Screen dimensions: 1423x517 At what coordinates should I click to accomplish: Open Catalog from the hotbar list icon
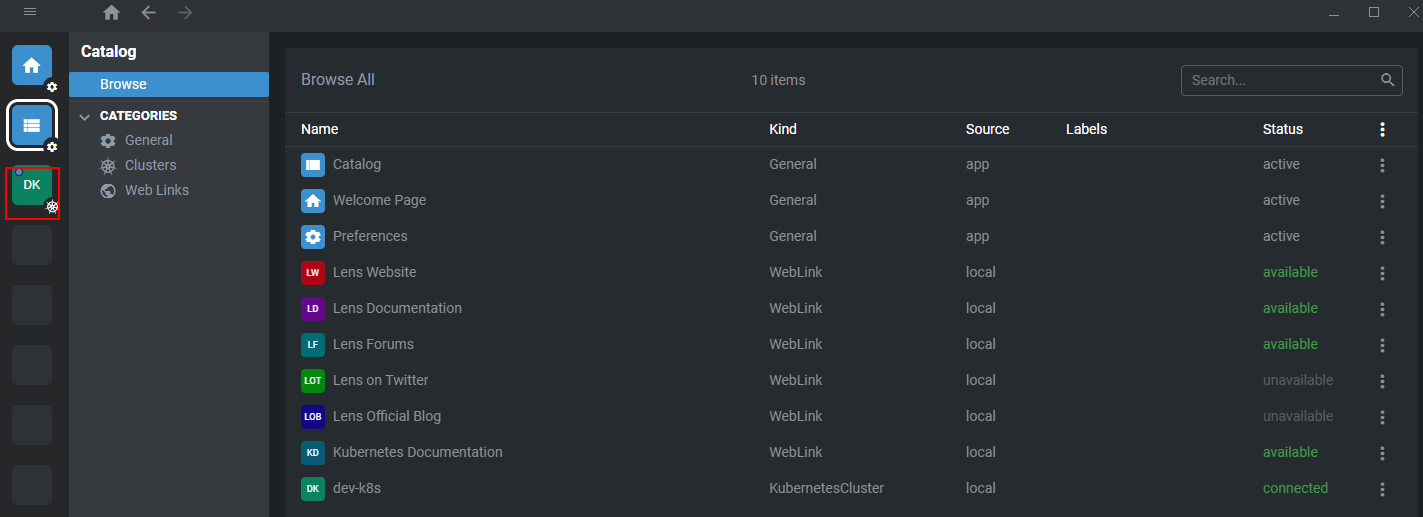tap(32, 125)
